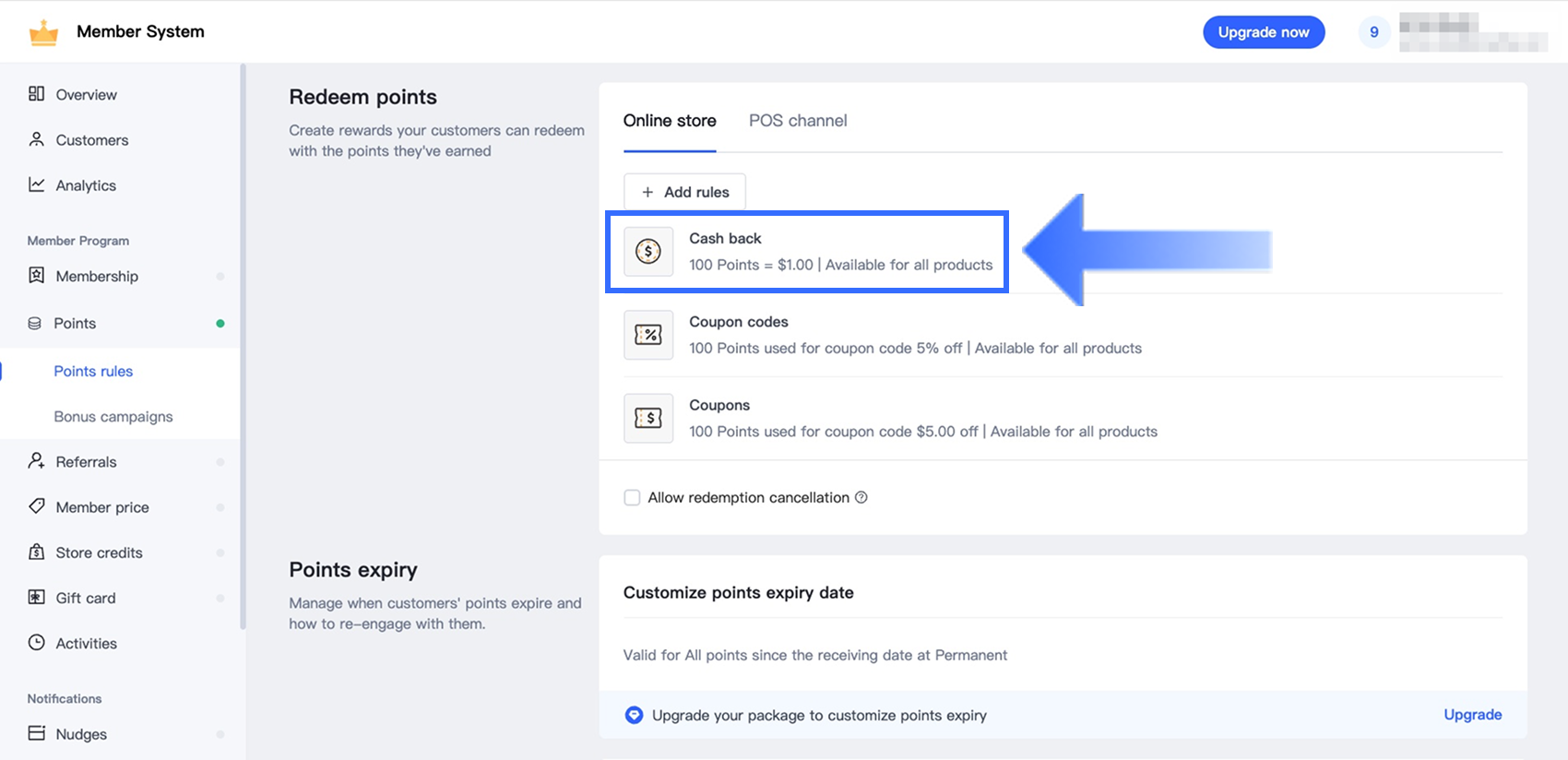Open the Activities clock icon
Screen dimensions: 1568x760
[x=37, y=643]
